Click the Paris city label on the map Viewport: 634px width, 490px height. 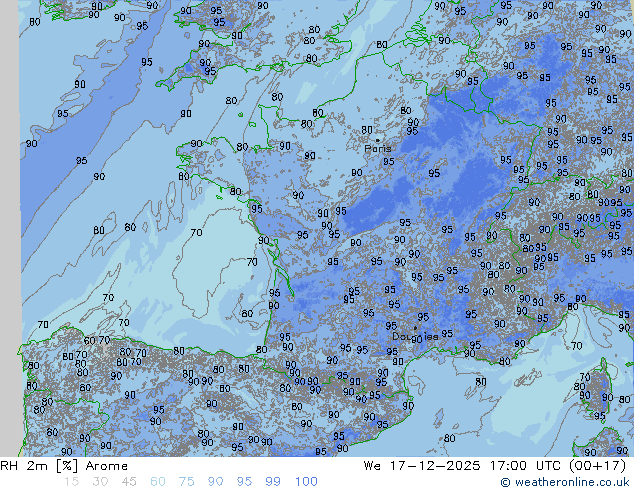coord(378,149)
